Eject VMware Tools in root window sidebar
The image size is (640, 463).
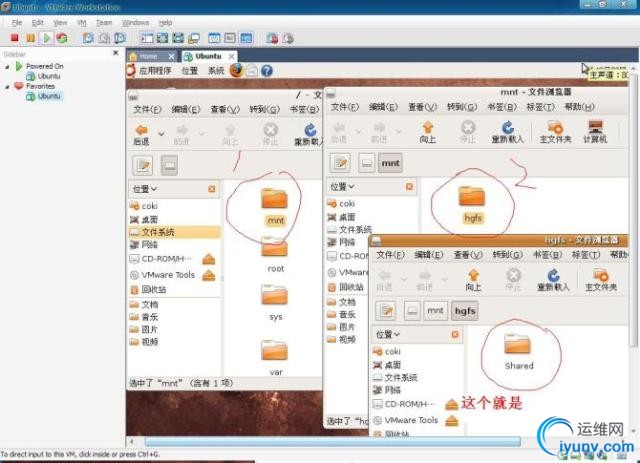point(209,275)
